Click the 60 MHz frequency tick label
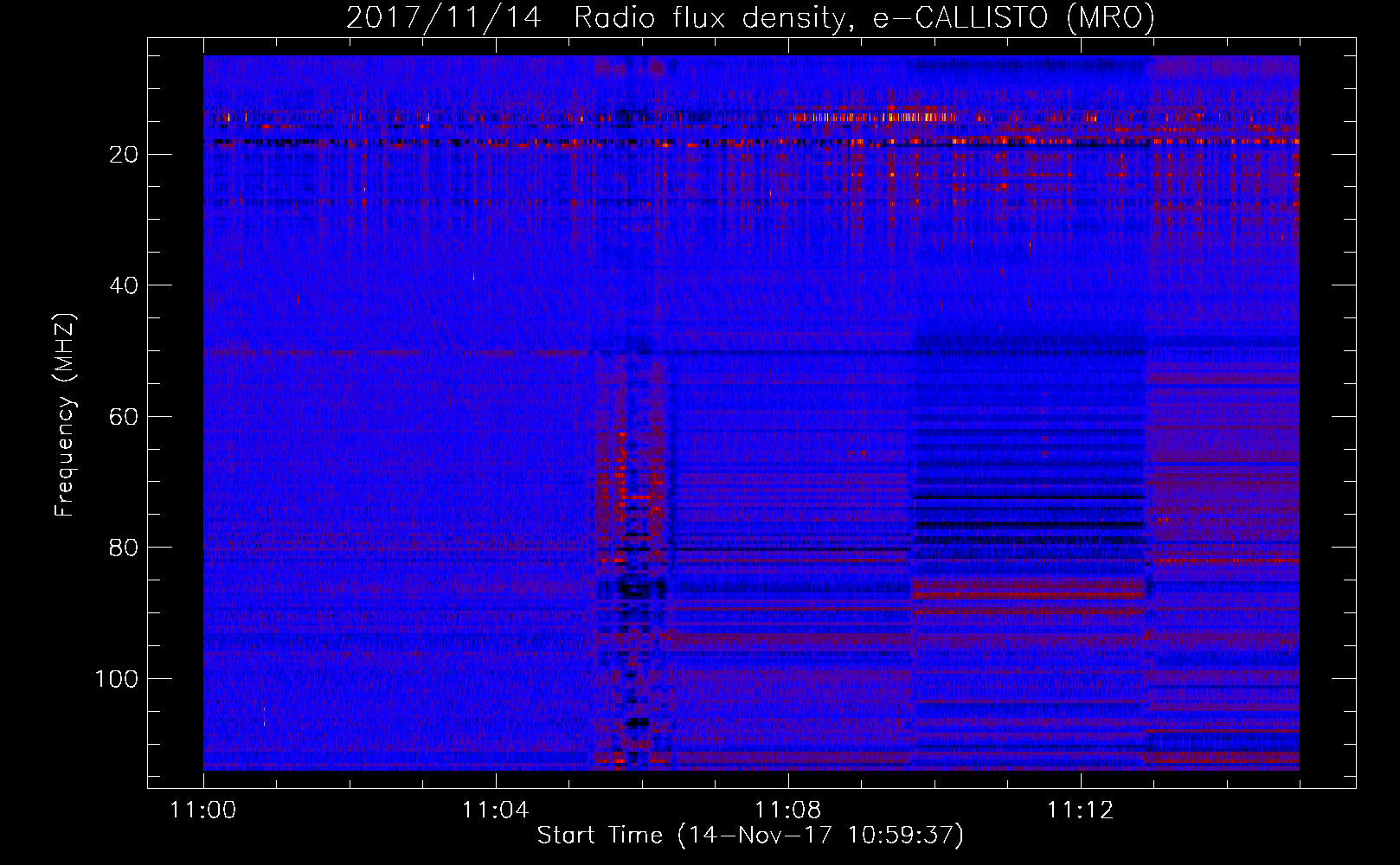The width and height of the screenshot is (1400, 865). pyautogui.click(x=125, y=417)
